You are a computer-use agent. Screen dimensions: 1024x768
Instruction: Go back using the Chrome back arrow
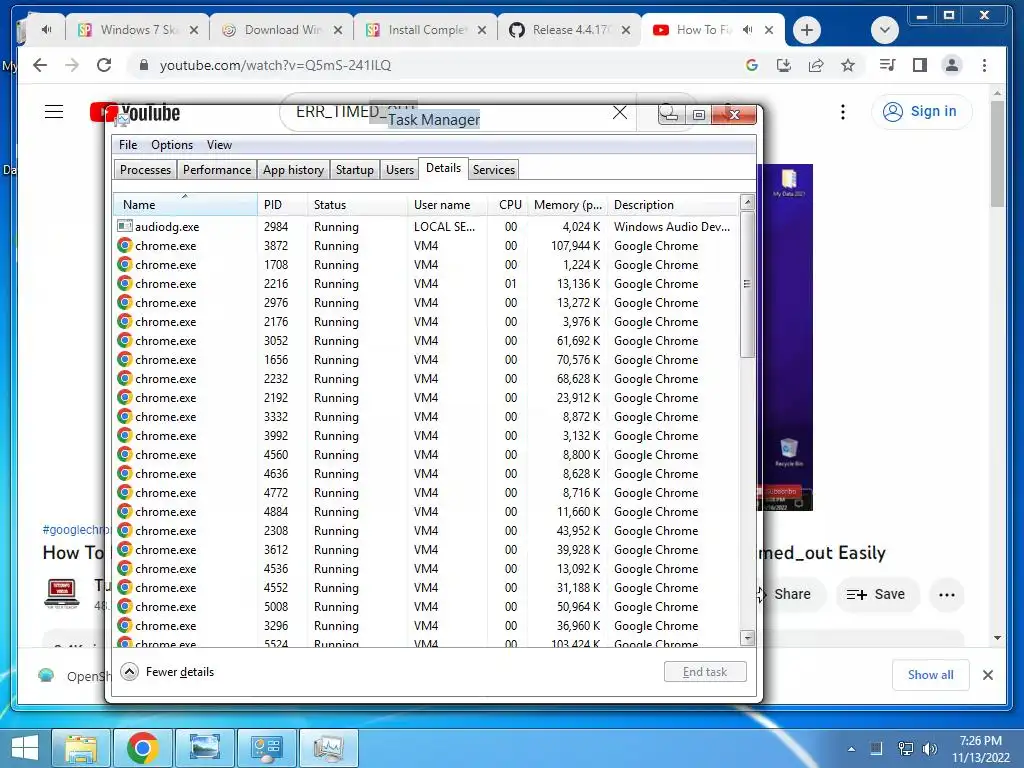point(40,65)
